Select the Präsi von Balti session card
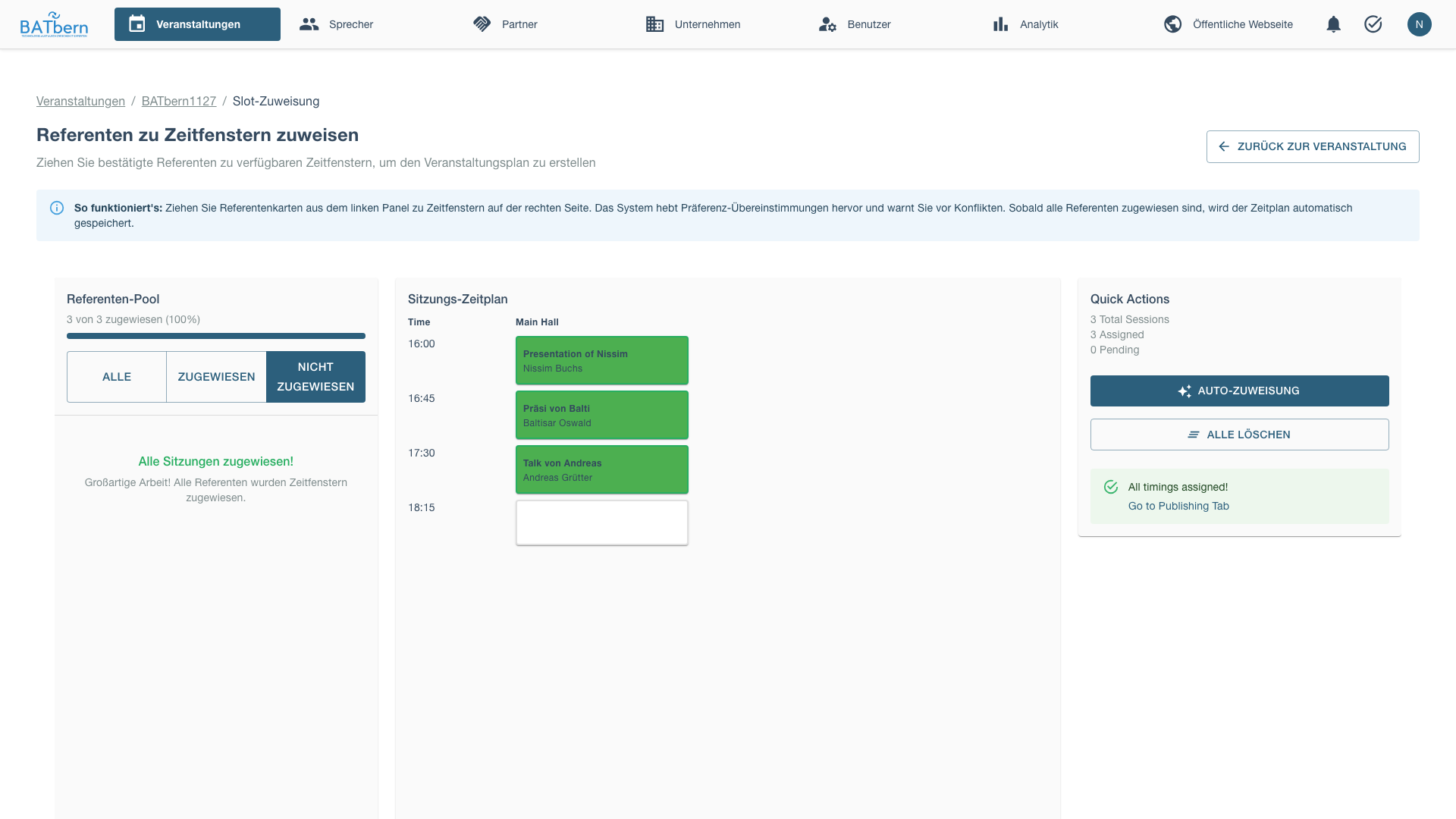This screenshot has width=1456, height=819. coord(602,415)
